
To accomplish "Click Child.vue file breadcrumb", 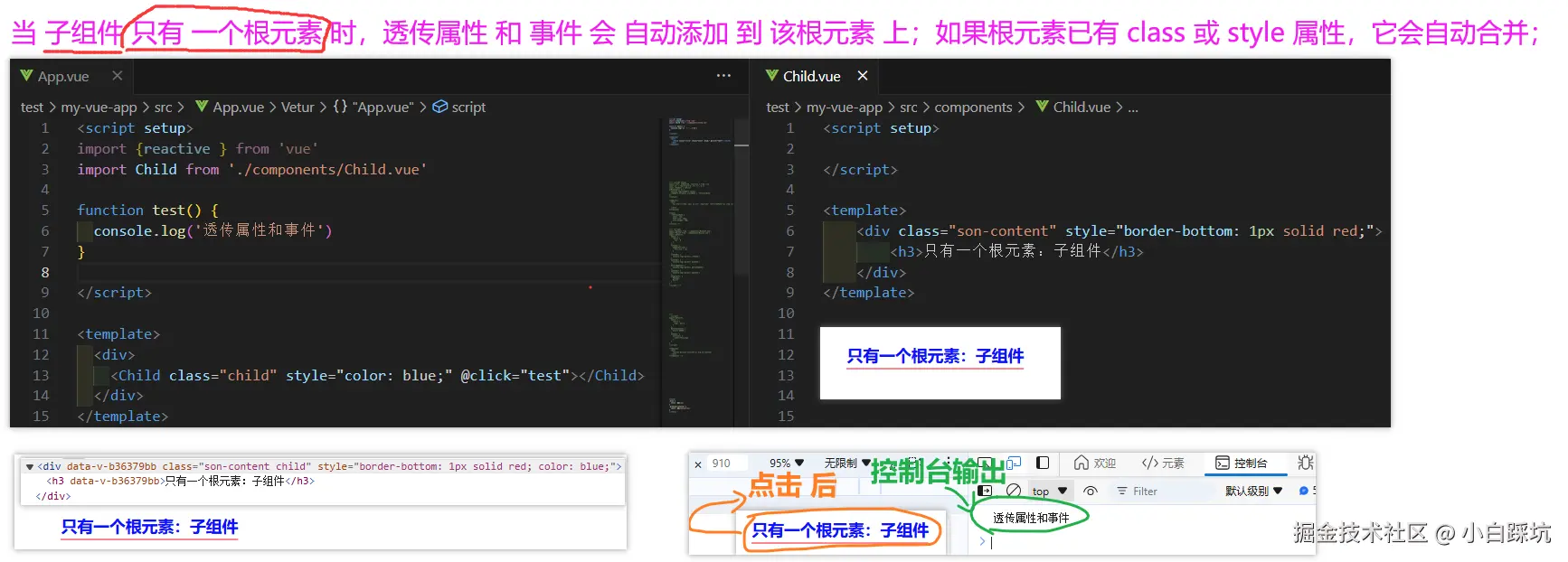I will pos(1072,108).
